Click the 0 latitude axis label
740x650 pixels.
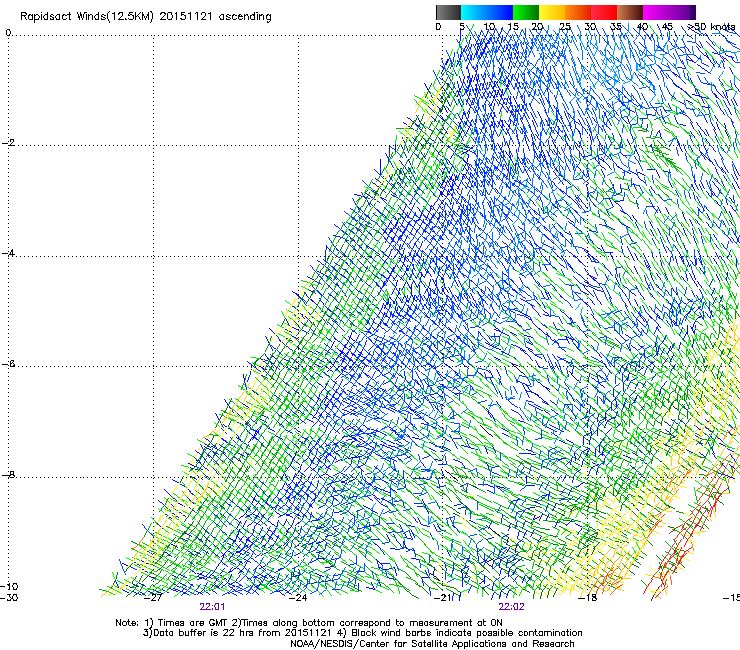pos(8,33)
